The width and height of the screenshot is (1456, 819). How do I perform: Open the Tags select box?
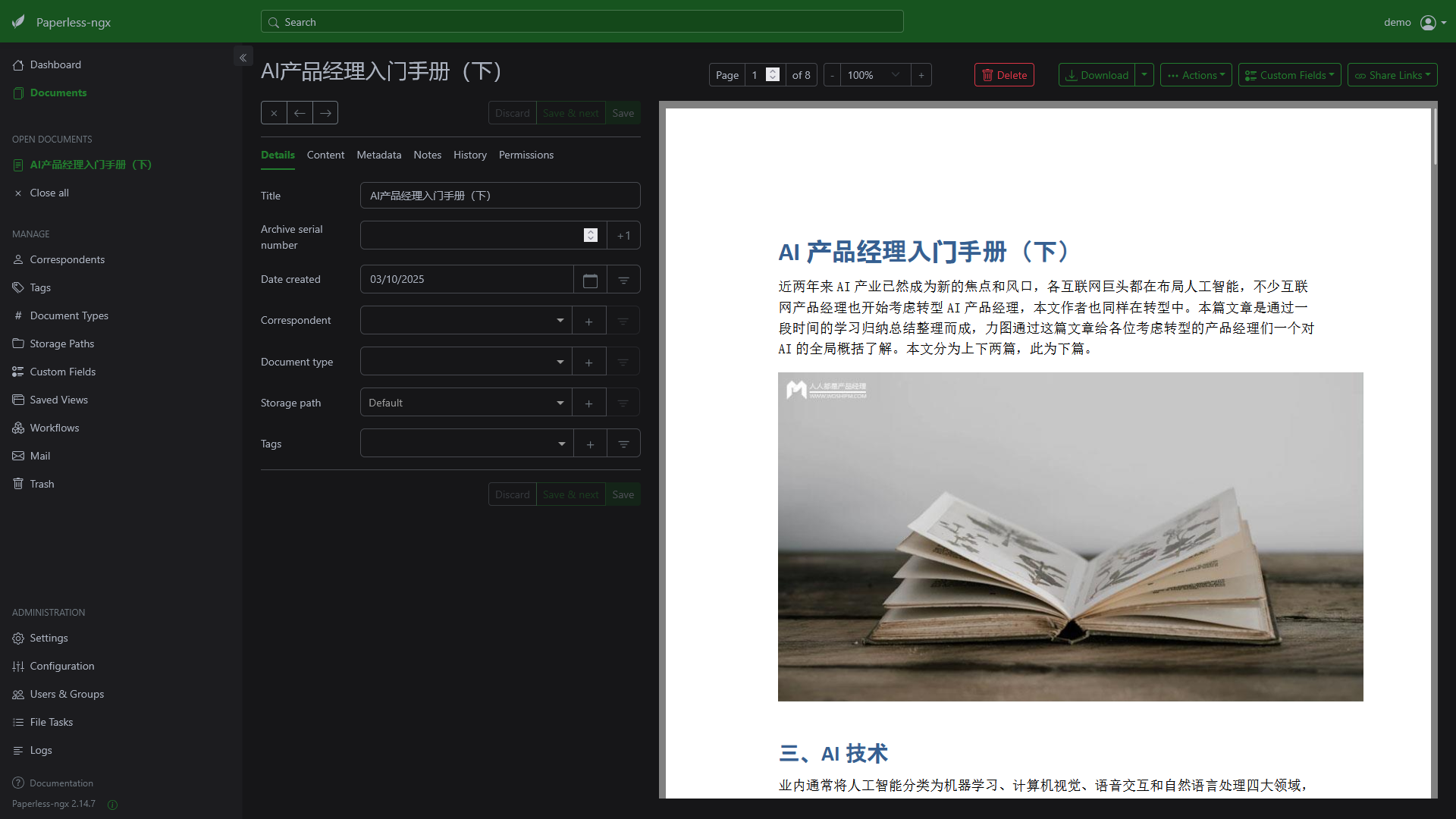466,444
